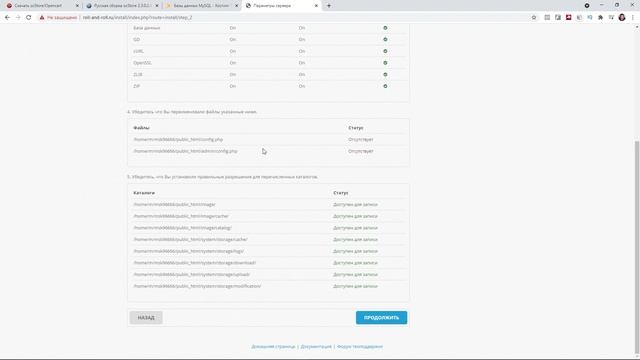Bookmark this page with the star icon

(x=534, y=18)
